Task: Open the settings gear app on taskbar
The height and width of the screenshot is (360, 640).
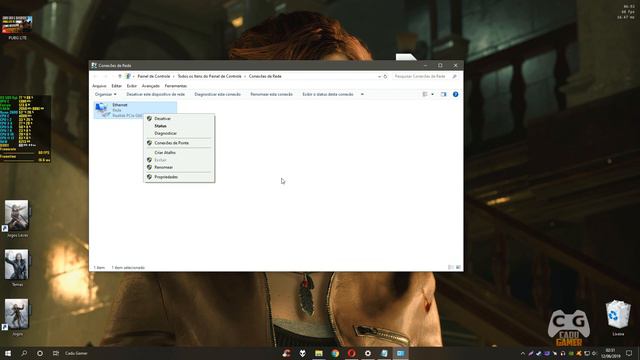Action: (368, 353)
